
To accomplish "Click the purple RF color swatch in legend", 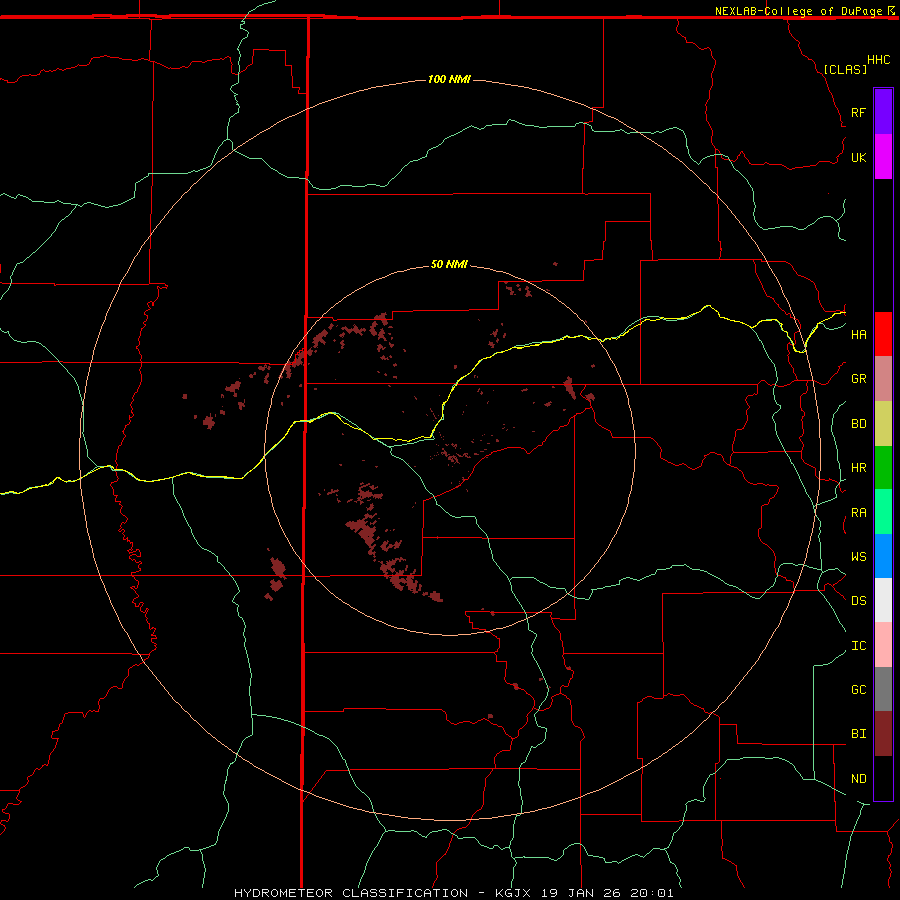I will click(x=883, y=112).
